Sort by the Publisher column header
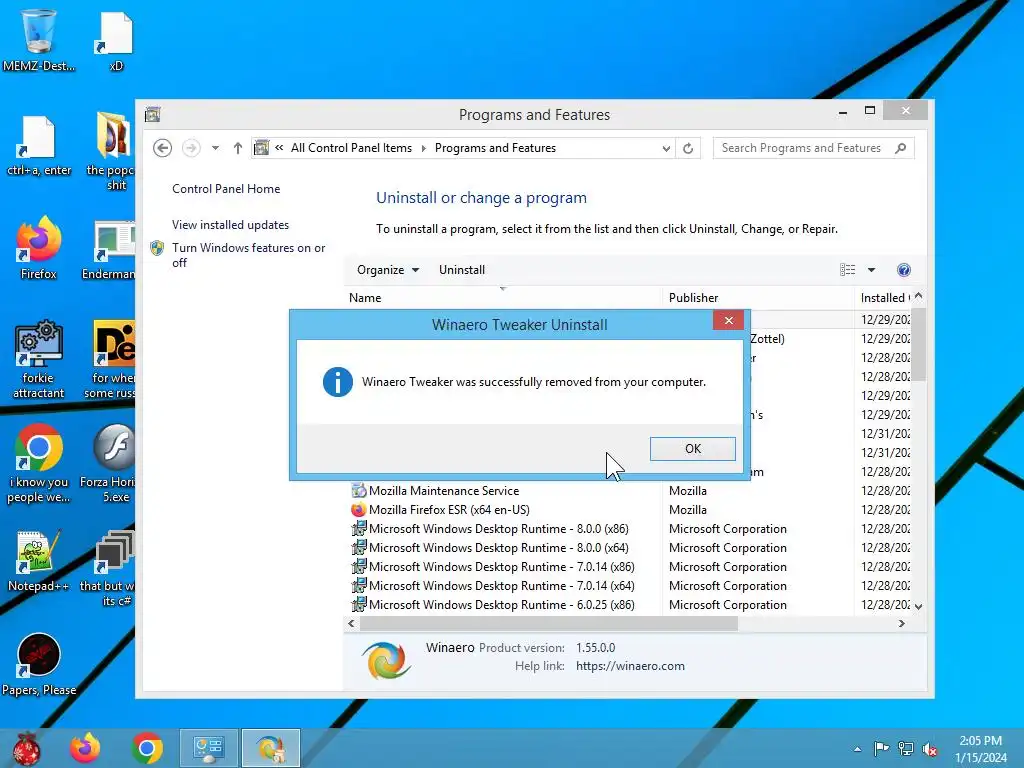Screen dimensions: 1024x768 [x=758, y=298]
